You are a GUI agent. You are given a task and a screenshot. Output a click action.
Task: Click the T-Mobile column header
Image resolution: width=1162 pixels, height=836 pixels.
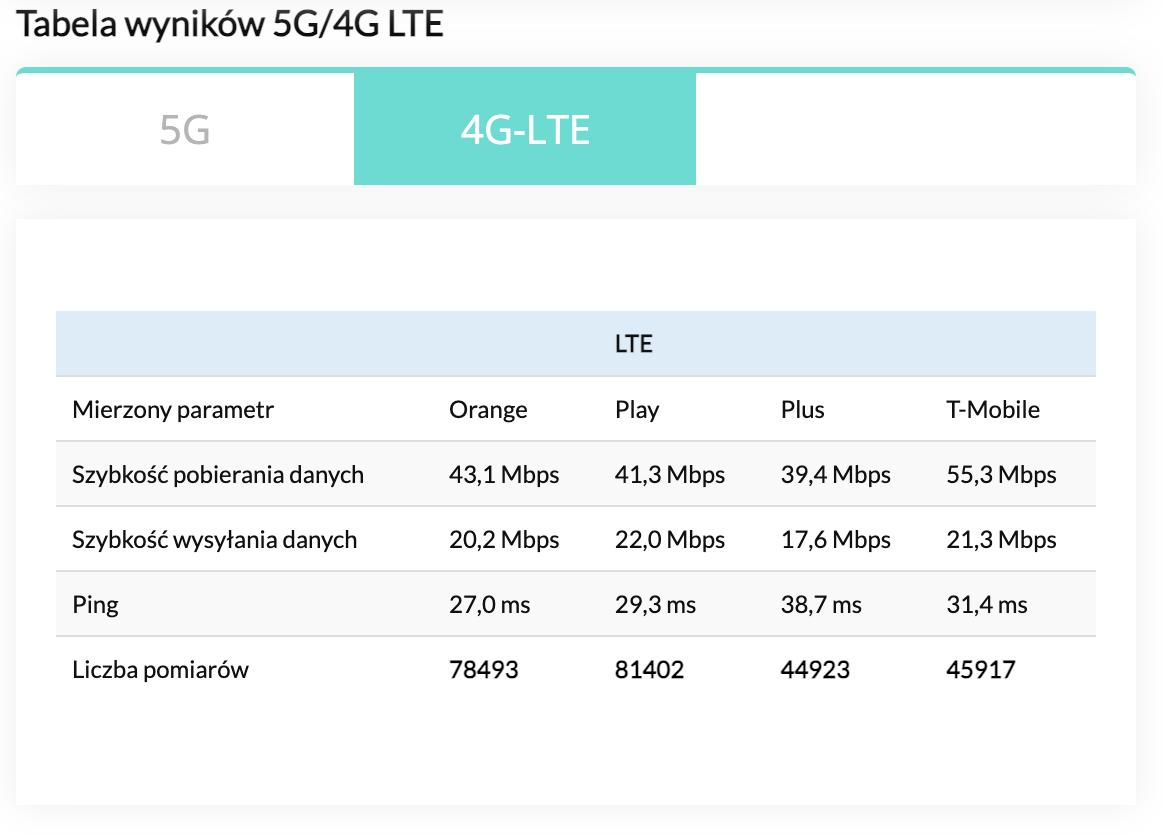[993, 409]
